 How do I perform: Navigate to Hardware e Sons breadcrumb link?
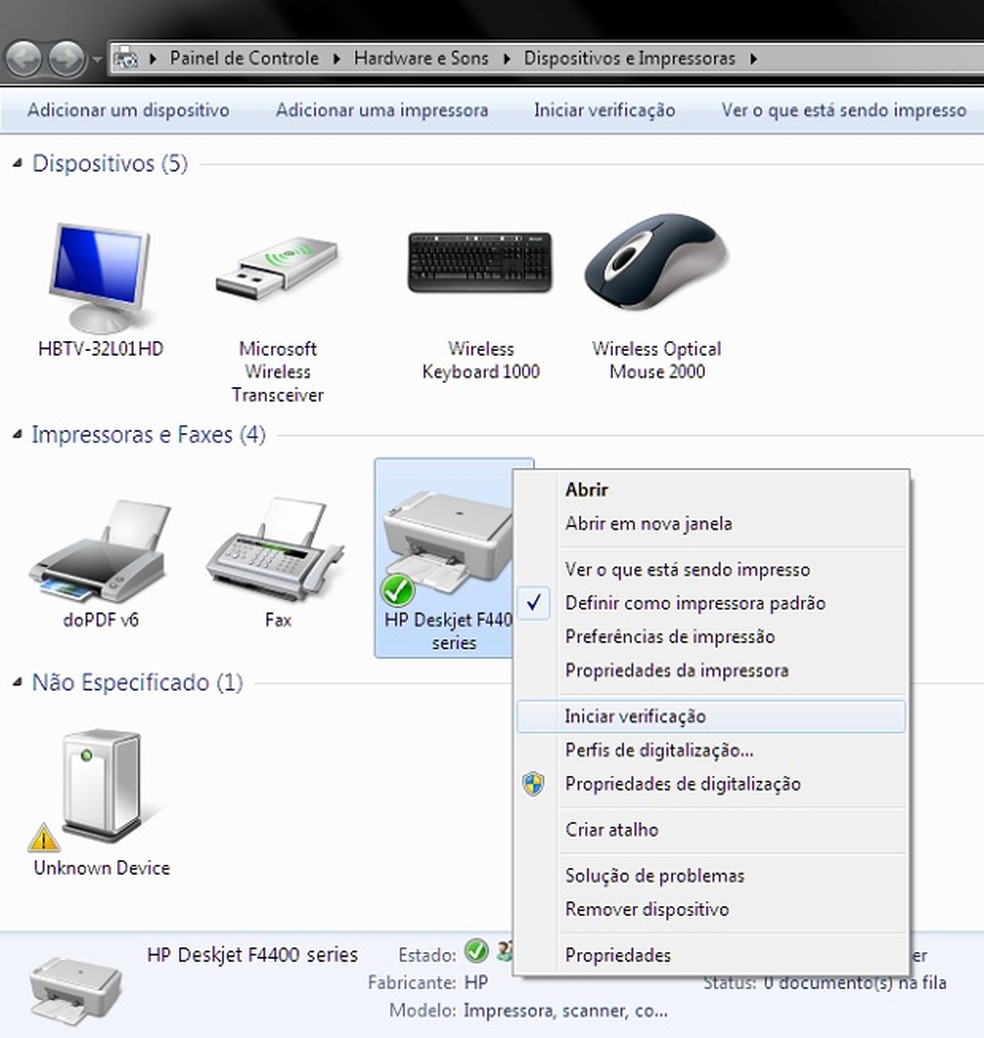pos(421,58)
